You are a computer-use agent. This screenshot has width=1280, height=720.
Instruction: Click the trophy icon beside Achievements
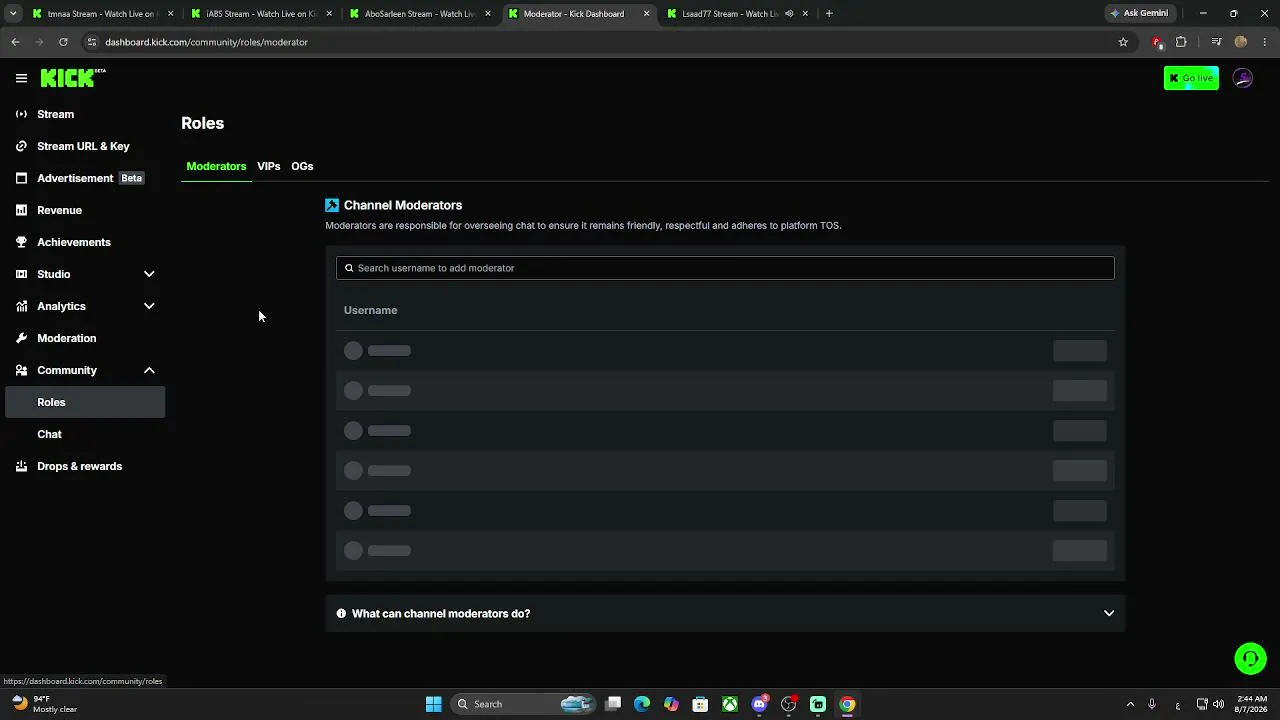(21, 242)
